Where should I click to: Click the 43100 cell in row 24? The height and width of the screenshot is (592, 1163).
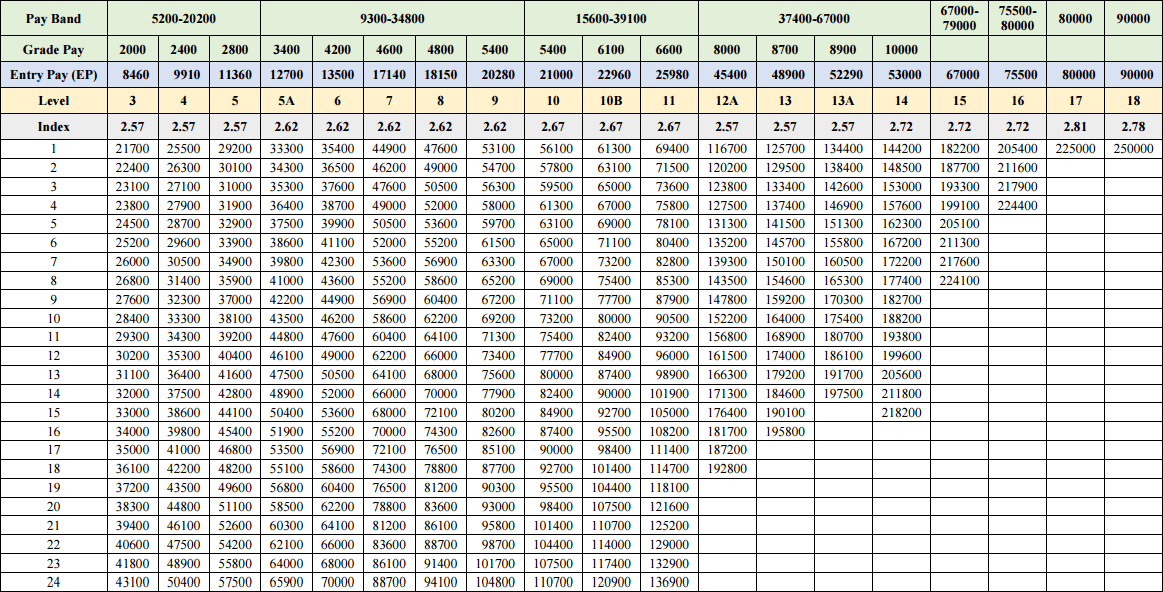click(x=133, y=582)
